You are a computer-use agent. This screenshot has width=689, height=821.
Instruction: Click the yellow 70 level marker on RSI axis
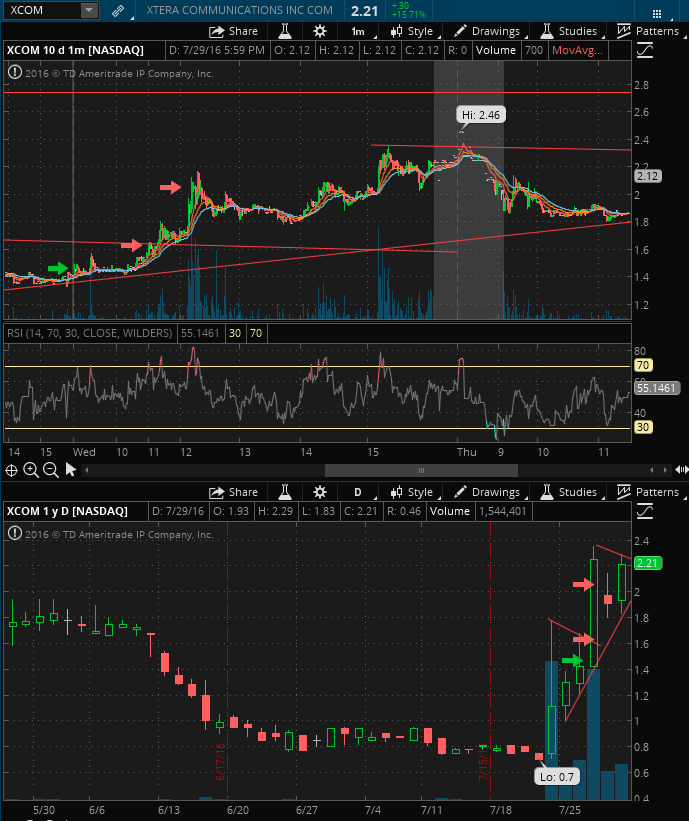click(x=643, y=365)
